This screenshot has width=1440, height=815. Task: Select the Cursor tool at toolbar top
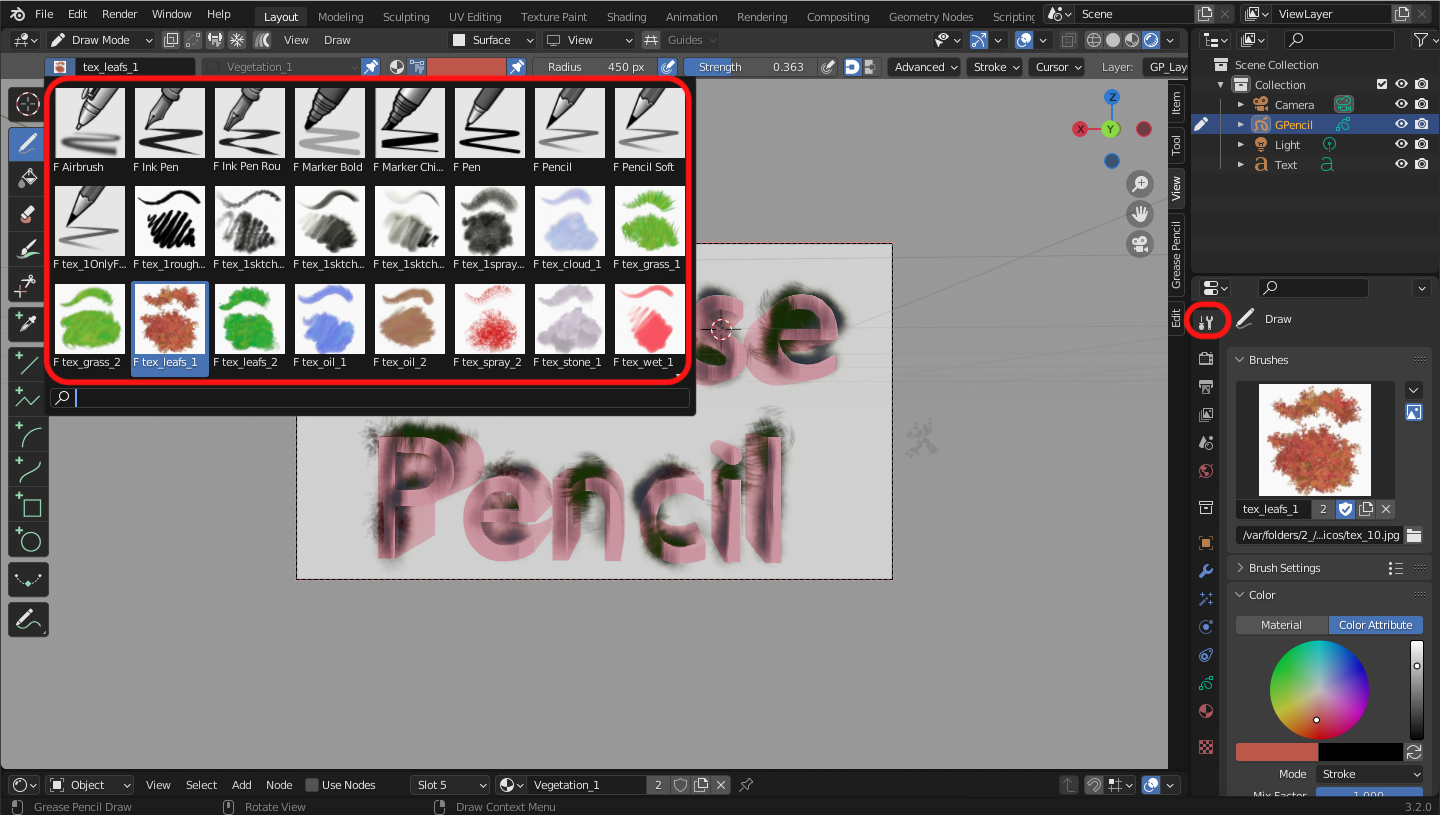pyautogui.click(x=28, y=105)
